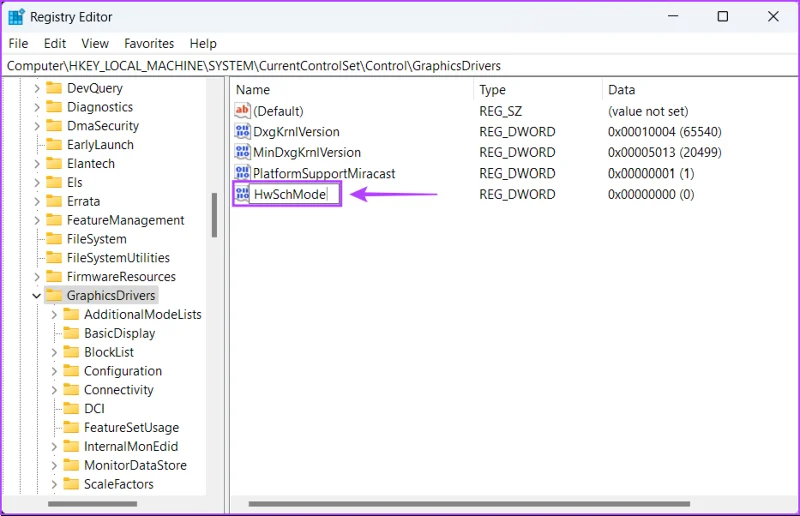Click the DCI folder icon
Screen dimensions: 800x516
click(71, 408)
